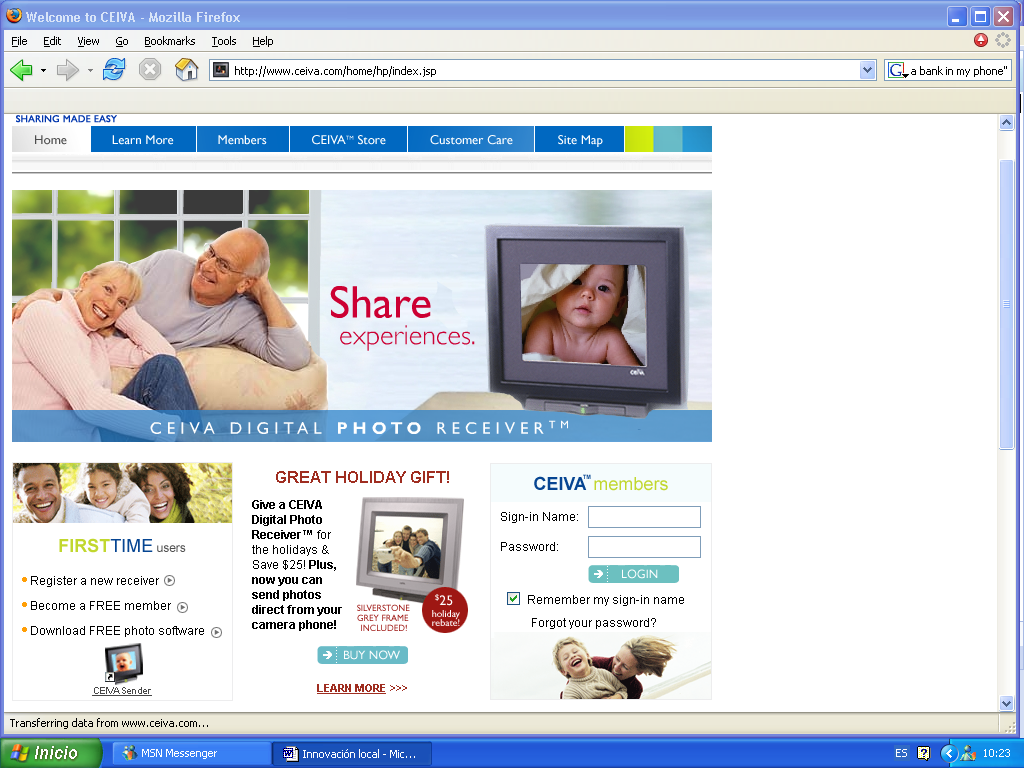Click the teal color block in nav bar

[x=667, y=139]
